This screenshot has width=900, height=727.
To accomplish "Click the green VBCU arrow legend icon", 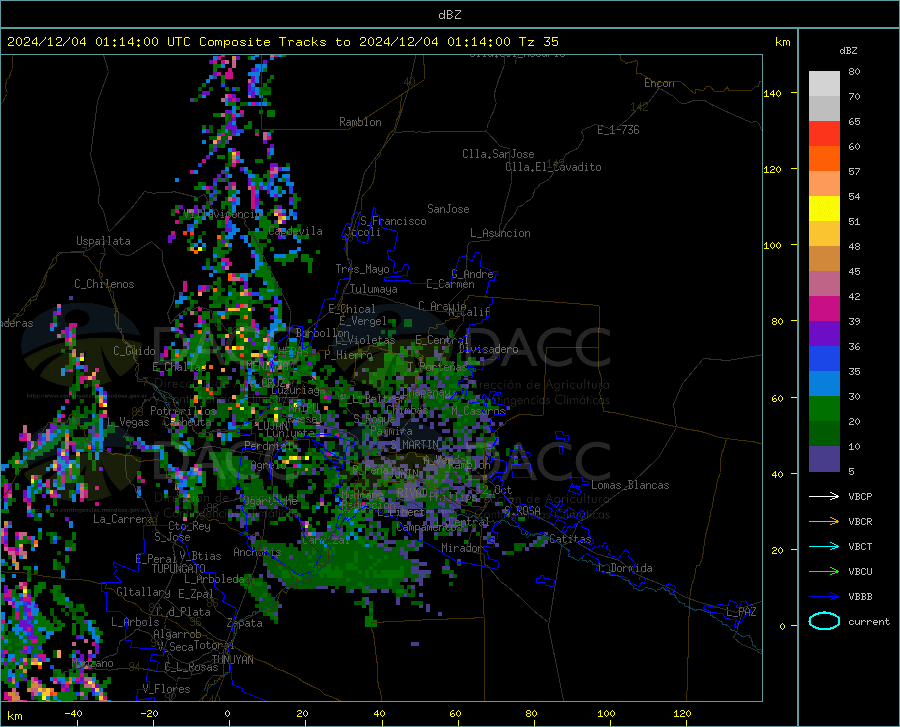I will (x=824, y=572).
